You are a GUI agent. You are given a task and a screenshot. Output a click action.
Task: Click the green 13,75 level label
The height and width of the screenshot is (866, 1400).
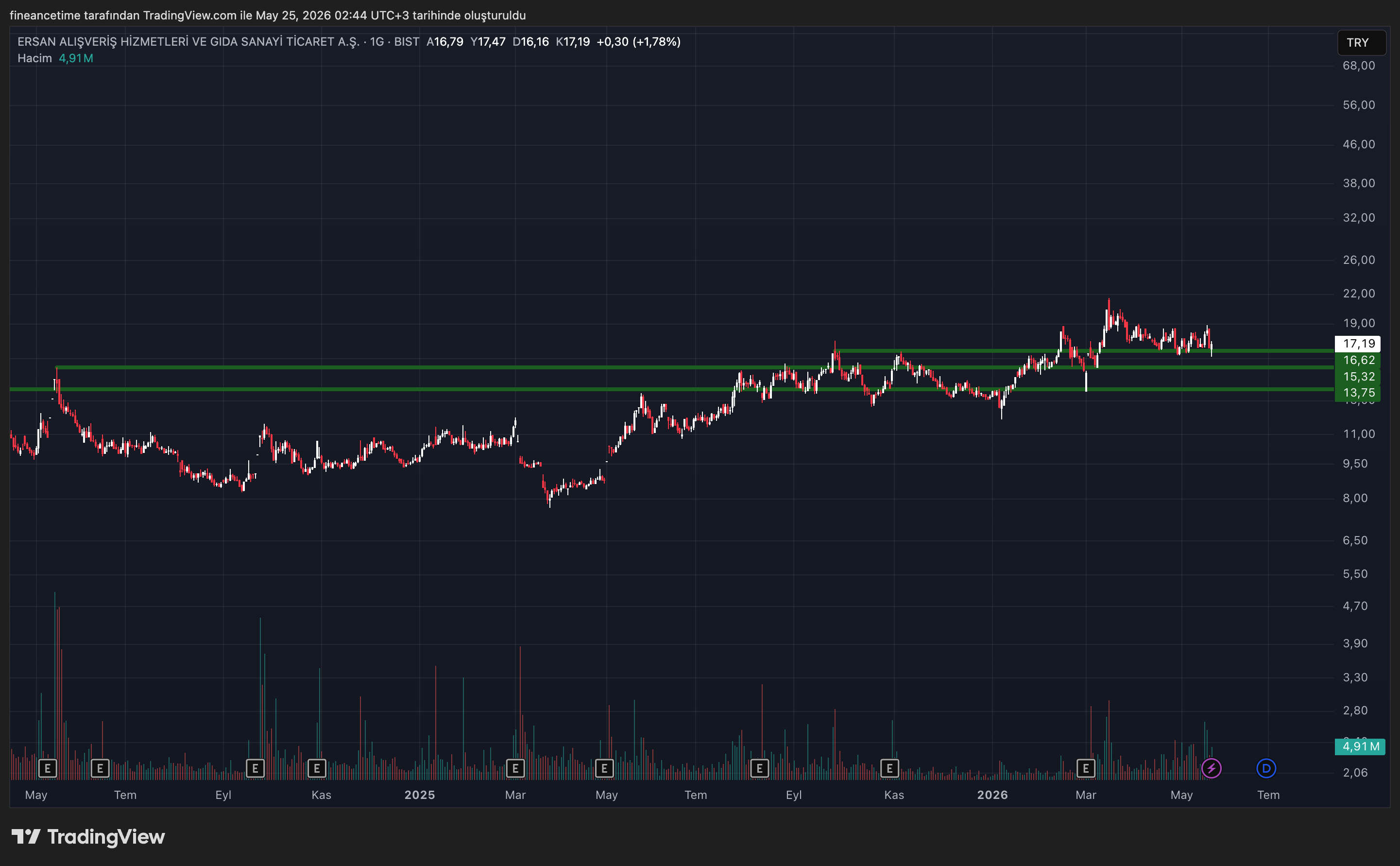click(x=1358, y=393)
